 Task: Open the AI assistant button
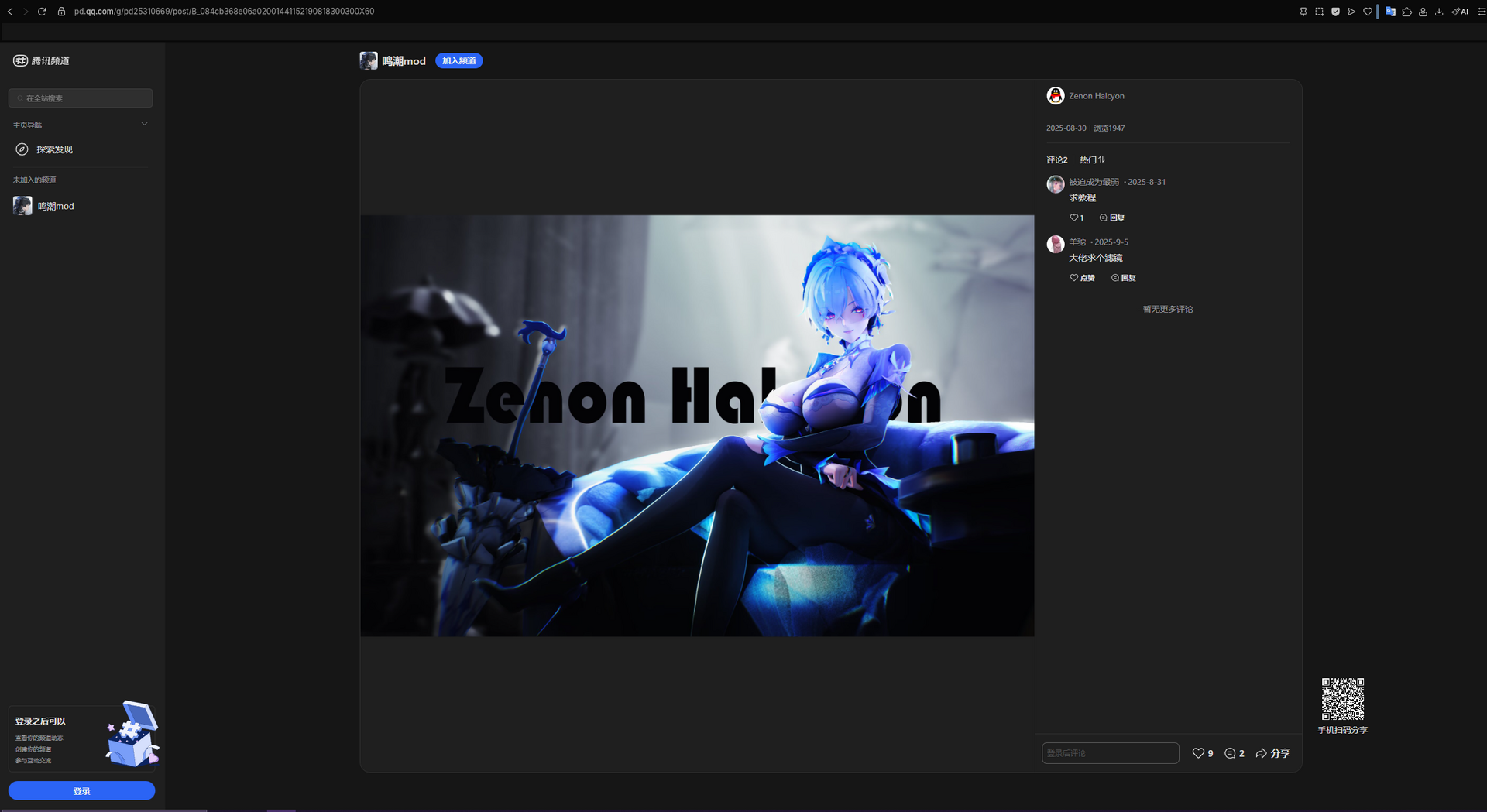coord(1460,12)
